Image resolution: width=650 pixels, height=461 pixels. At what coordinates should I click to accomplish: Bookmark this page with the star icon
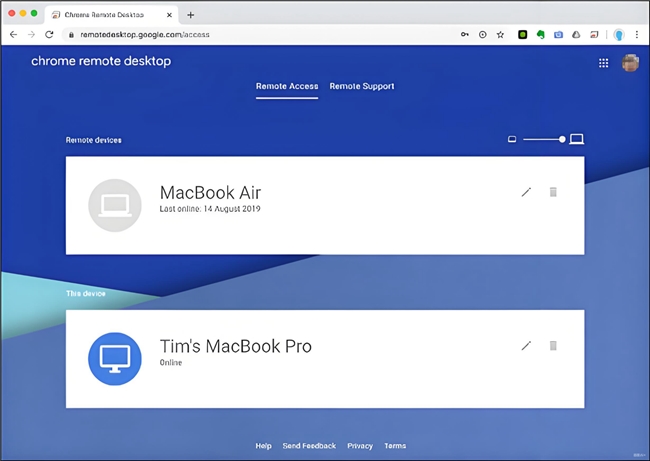(500, 34)
